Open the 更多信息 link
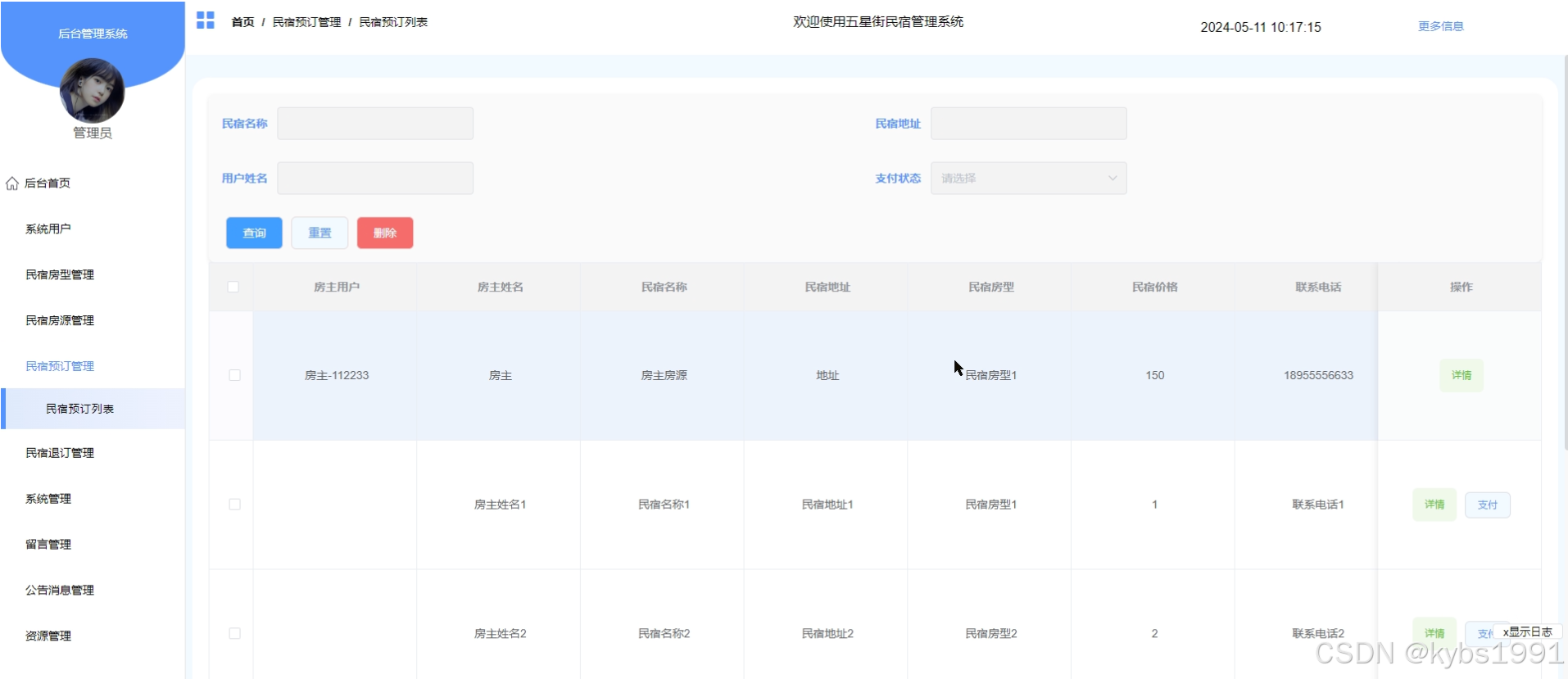 [1441, 26]
